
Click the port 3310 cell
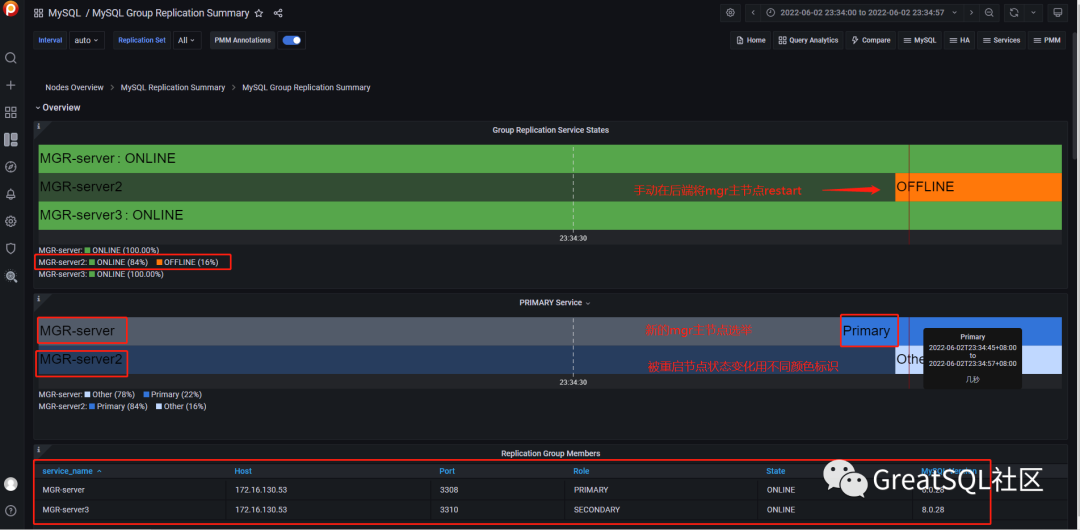click(x=448, y=509)
